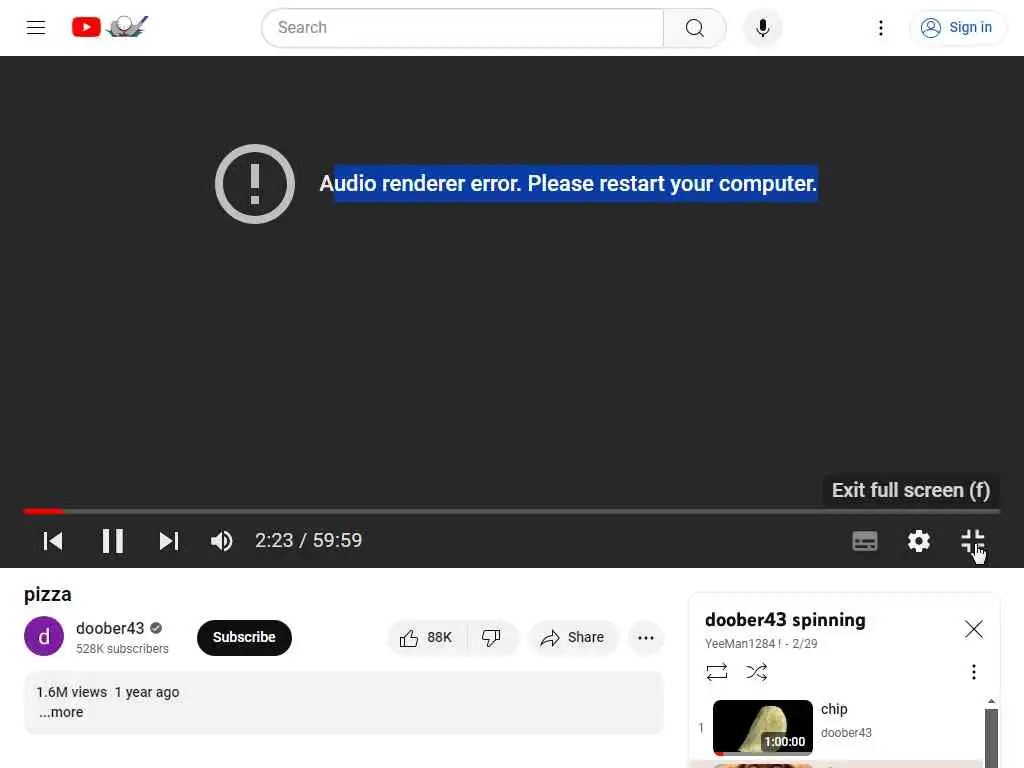Like the video with thumbs up

[x=427, y=637]
